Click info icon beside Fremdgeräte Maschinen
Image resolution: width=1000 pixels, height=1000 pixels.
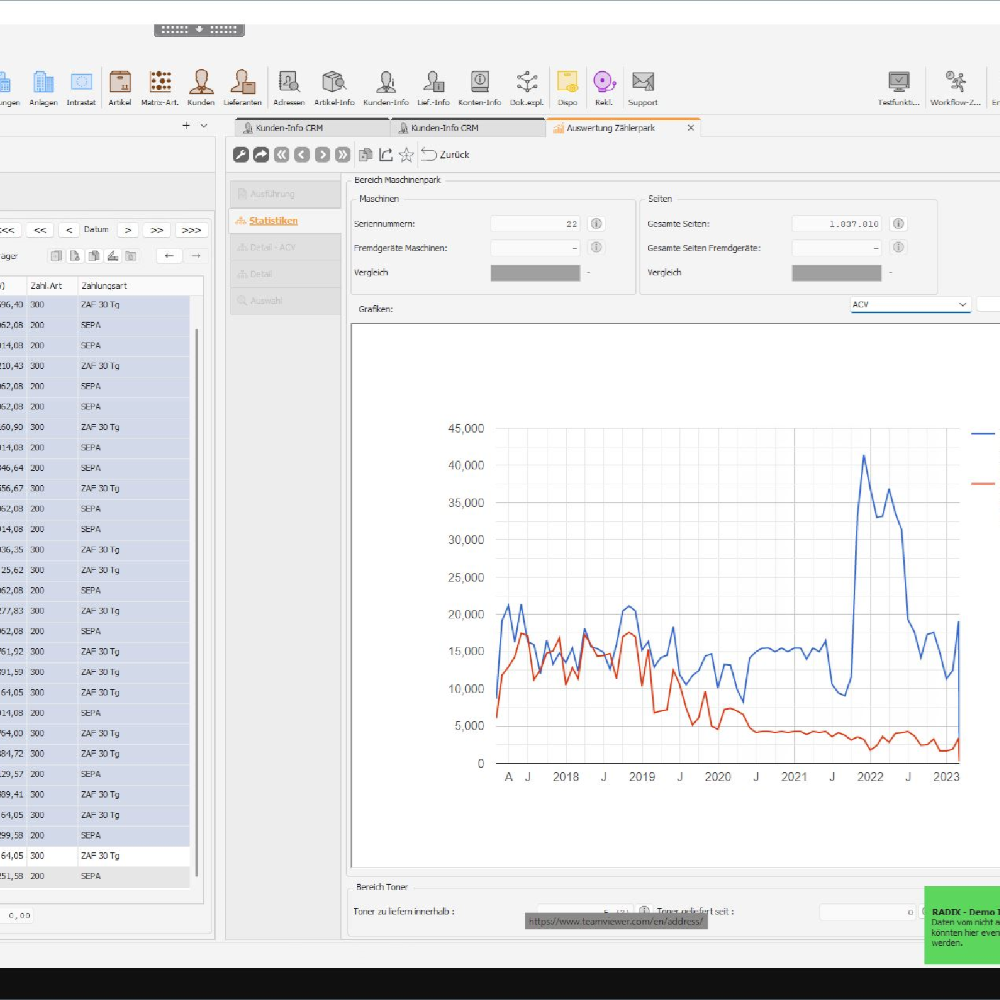596,247
